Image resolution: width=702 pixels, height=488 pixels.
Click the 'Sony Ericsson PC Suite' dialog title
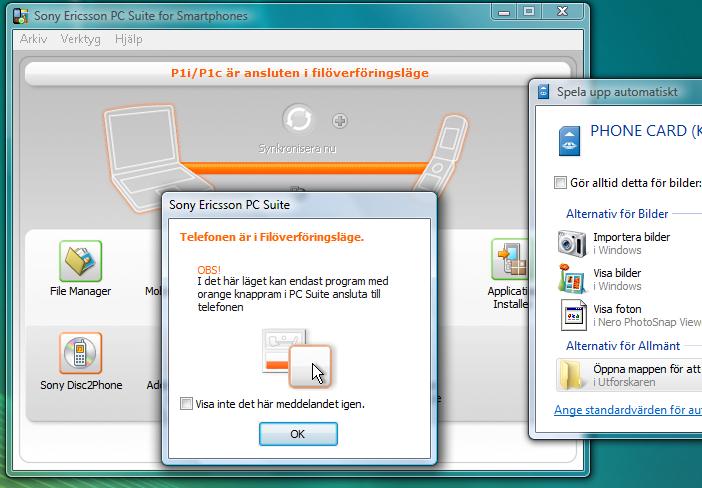coord(229,205)
